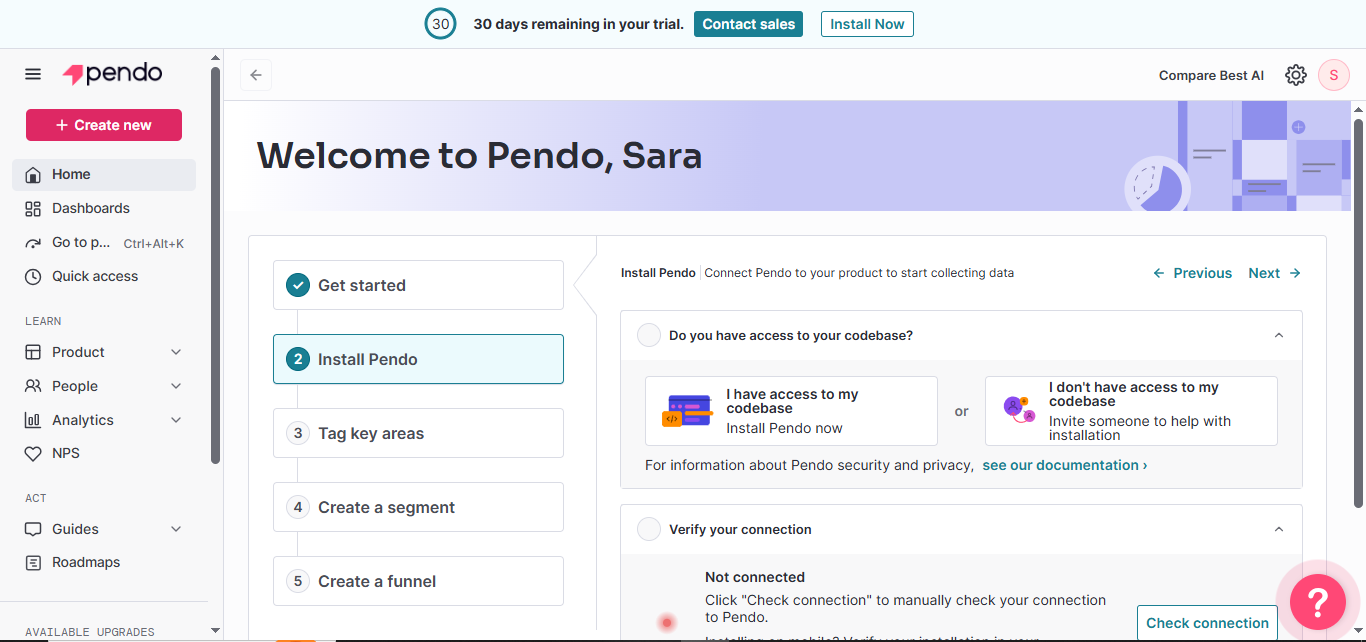Click the invite teammates illustration icon
1366x642 pixels.
(x=1018, y=408)
